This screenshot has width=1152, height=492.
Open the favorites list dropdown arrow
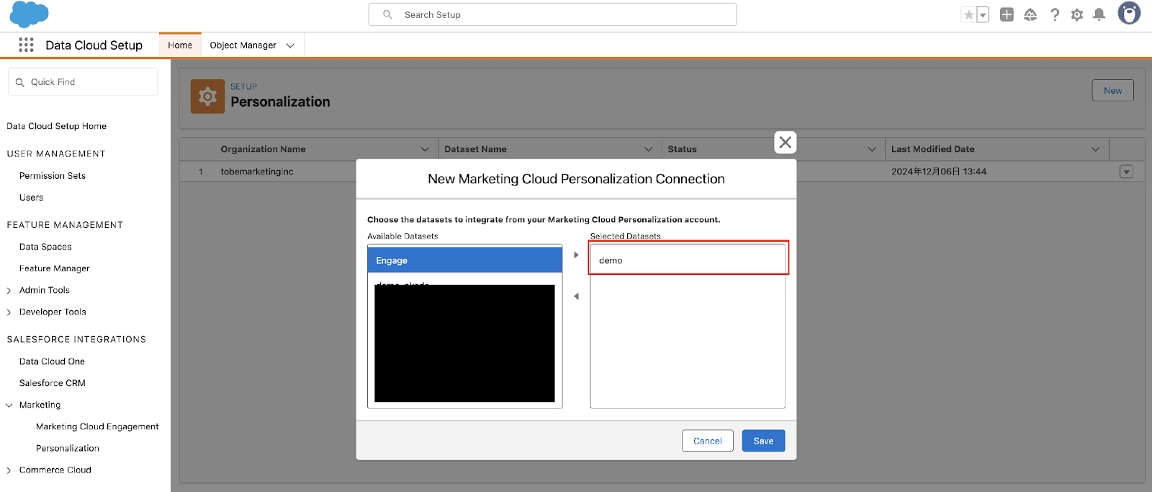pyautogui.click(x=982, y=15)
